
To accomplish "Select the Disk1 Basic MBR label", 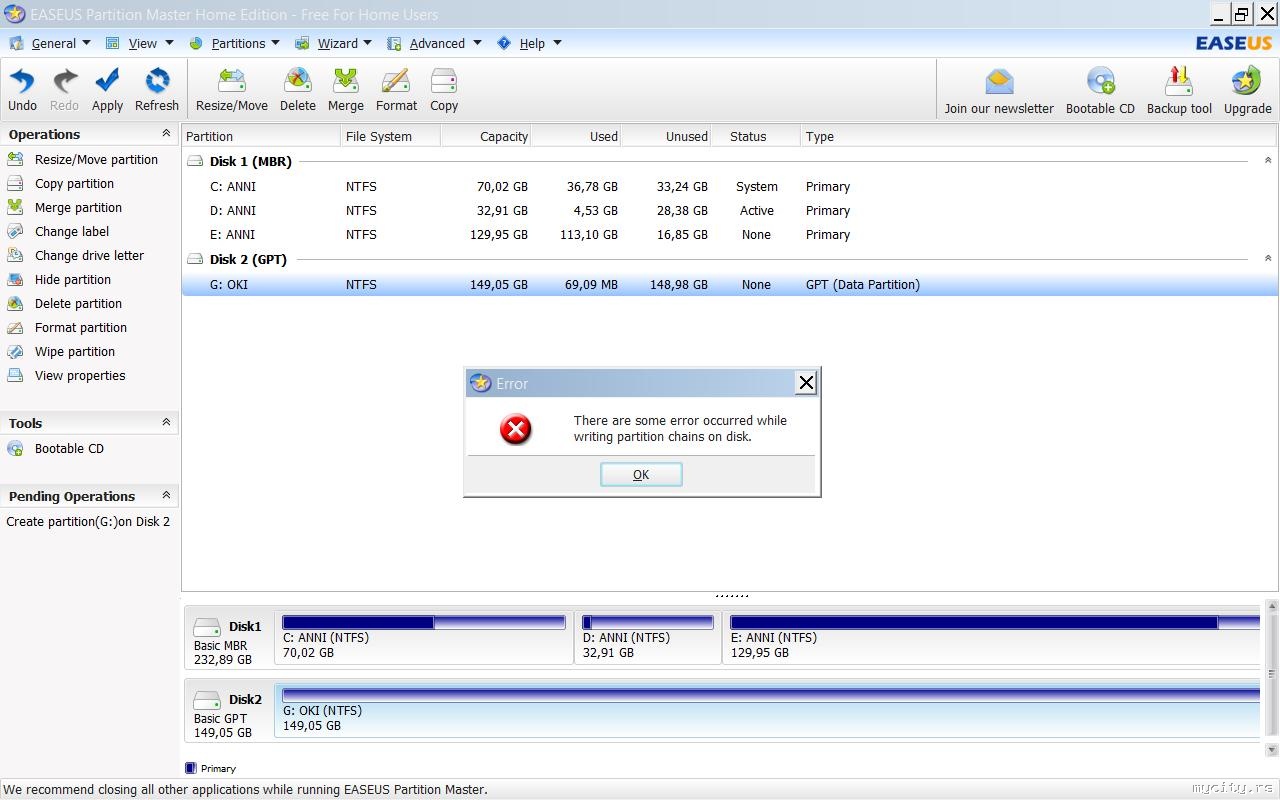I will 228,640.
